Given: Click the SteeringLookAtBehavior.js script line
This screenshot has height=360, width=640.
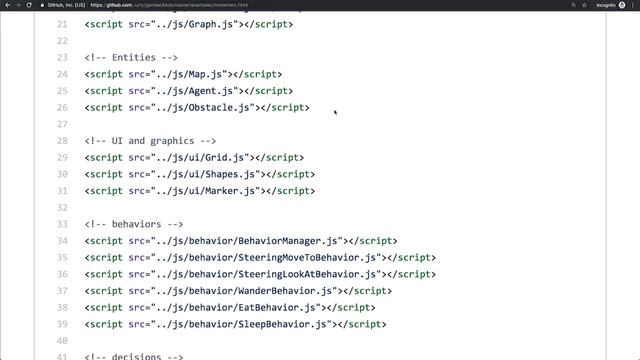Looking at the screenshot, I should pyautogui.click(x=260, y=274).
